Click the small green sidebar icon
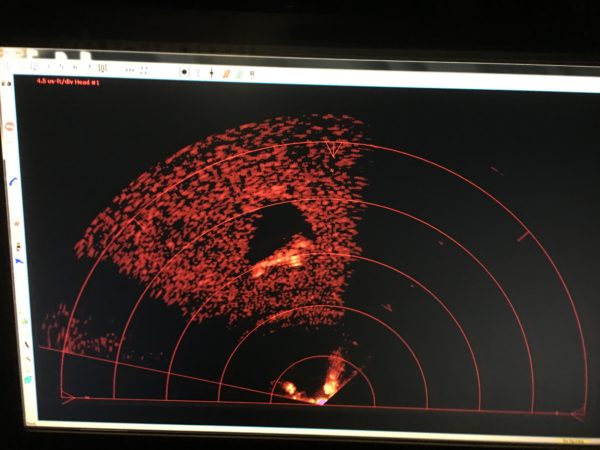This screenshot has height=450, width=600. coord(24,321)
